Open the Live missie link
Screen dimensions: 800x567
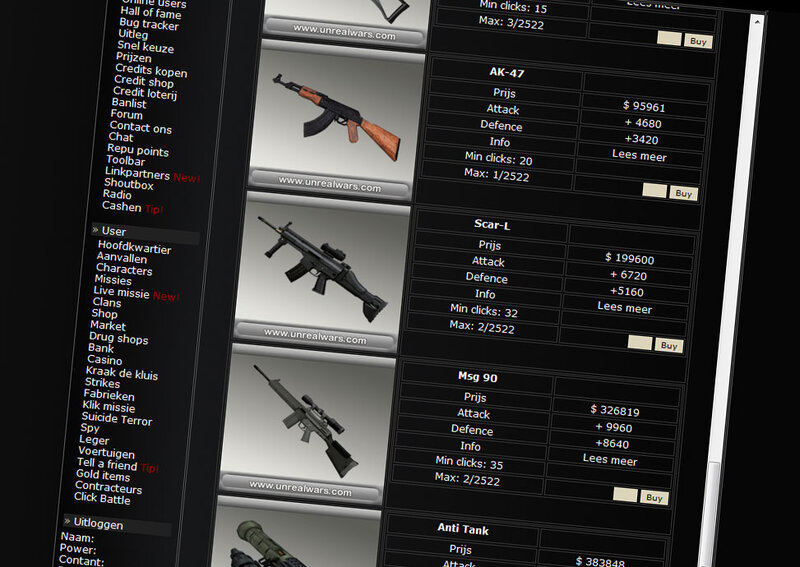click(121, 292)
